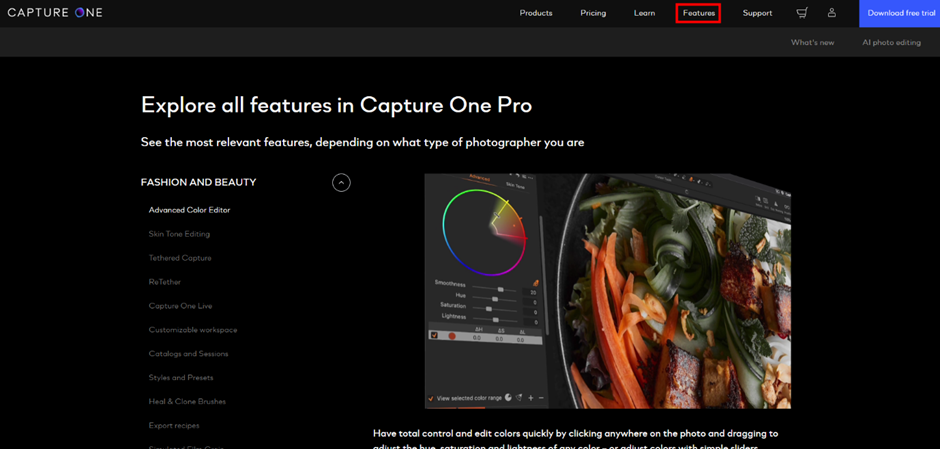940x449 pixels.
Task: Click the minus icon in the color editor
Action: click(541, 398)
